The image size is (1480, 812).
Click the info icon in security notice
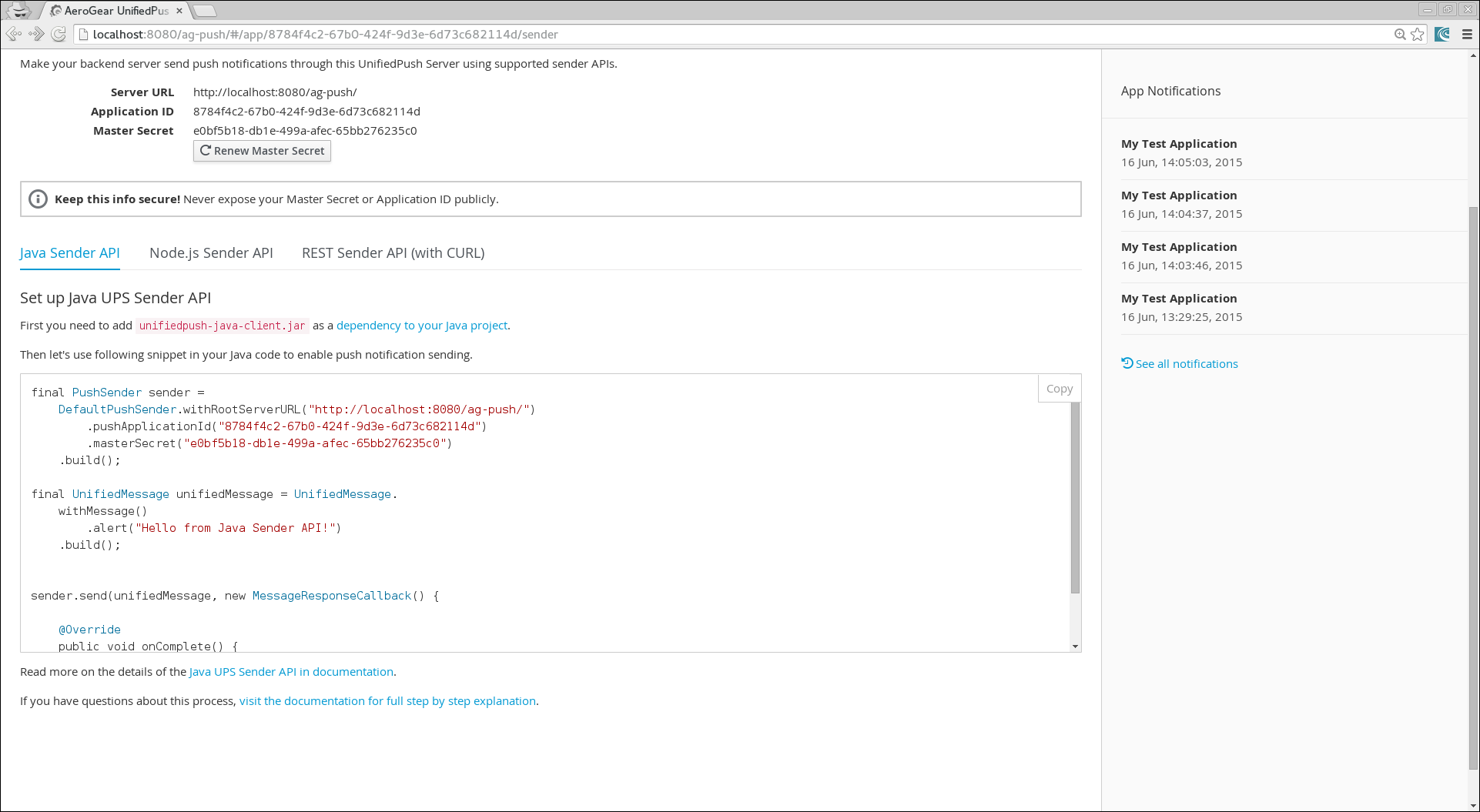(x=38, y=199)
